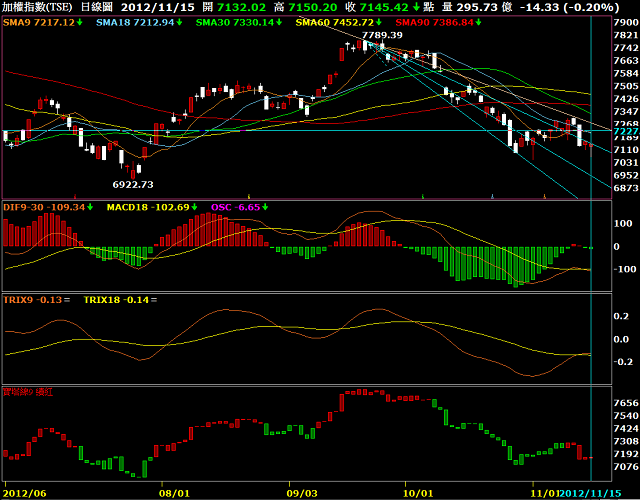Screen dimensions: 640x500
Task: Select the MACD18 -102.69 indicator label
Action: pos(148,207)
